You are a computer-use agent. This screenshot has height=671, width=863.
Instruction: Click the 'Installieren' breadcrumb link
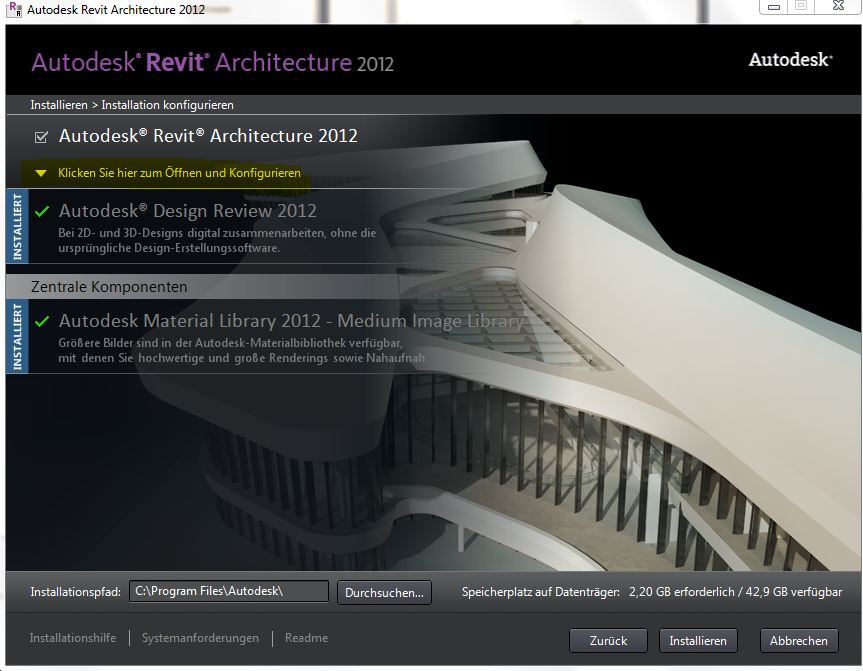(x=59, y=105)
